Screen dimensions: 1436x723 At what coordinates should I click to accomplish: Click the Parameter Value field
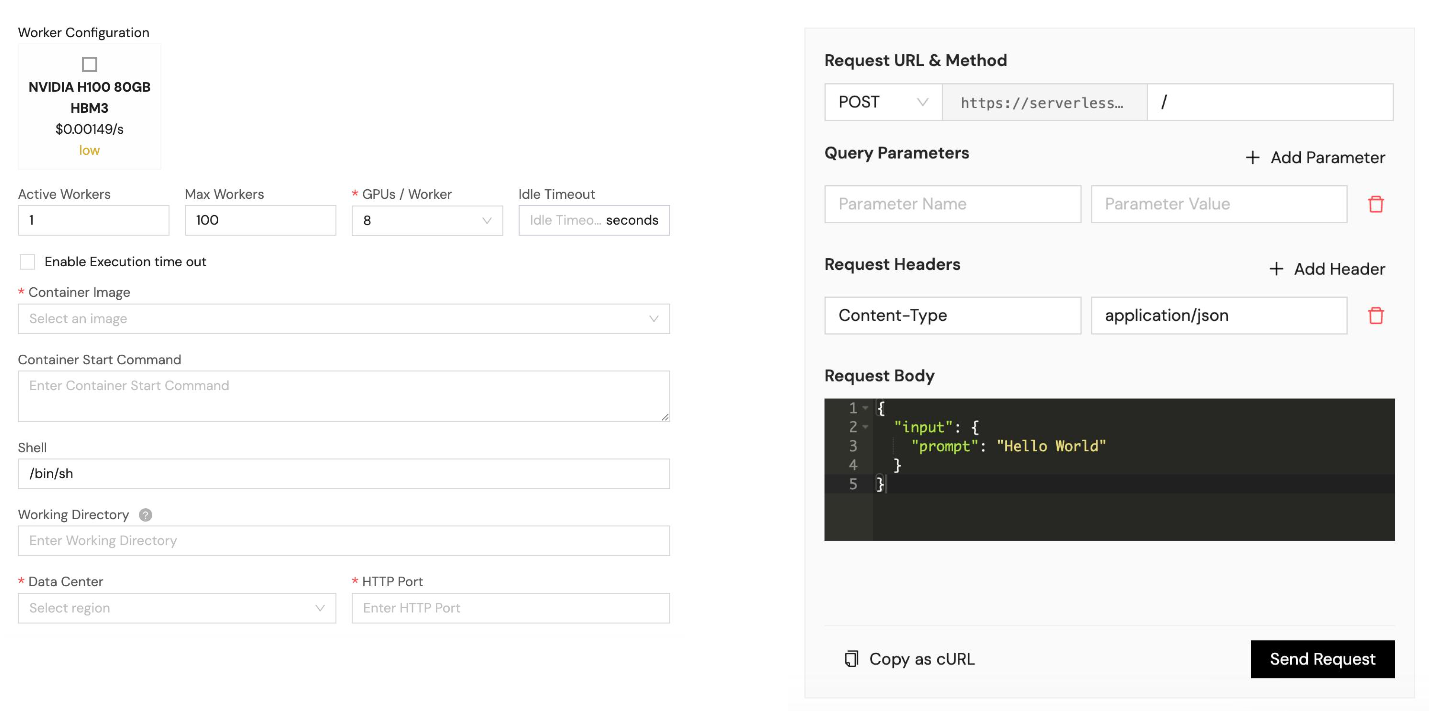tap(1219, 204)
